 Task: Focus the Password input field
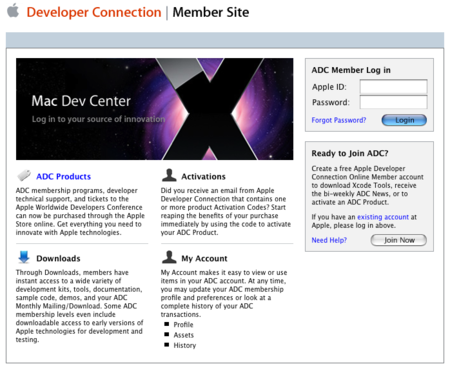tap(393, 102)
